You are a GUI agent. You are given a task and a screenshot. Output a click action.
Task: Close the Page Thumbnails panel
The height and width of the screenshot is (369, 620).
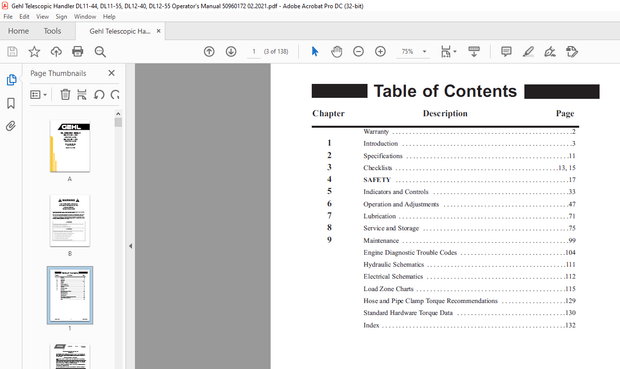coord(112,73)
